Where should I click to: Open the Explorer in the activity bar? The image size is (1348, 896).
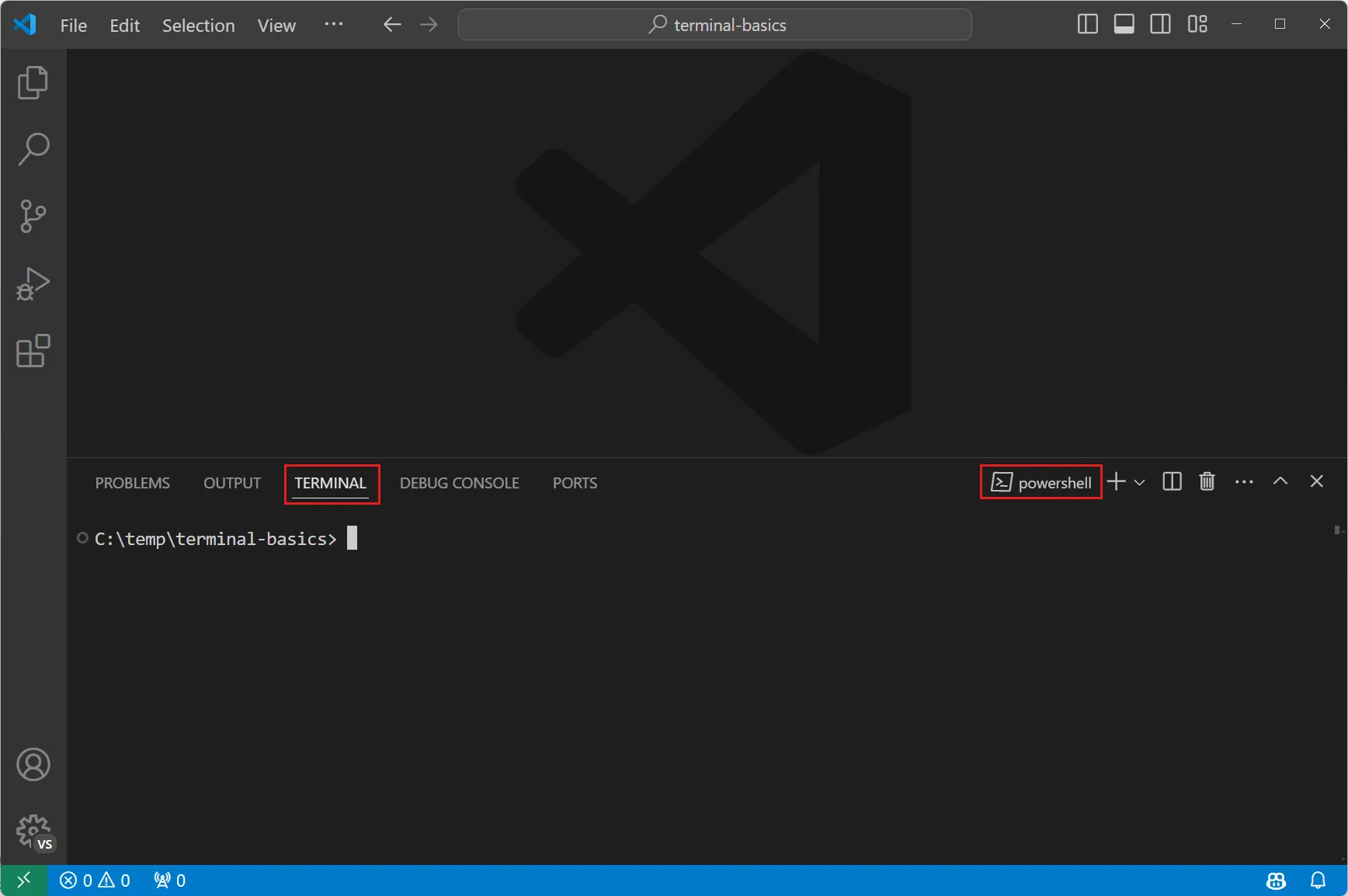pos(33,82)
